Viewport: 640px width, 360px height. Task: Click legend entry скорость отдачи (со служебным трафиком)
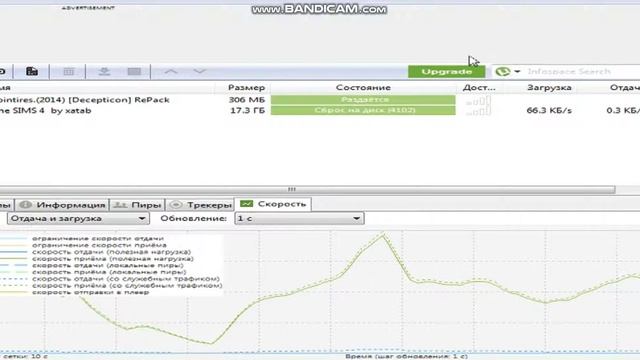pos(126,279)
